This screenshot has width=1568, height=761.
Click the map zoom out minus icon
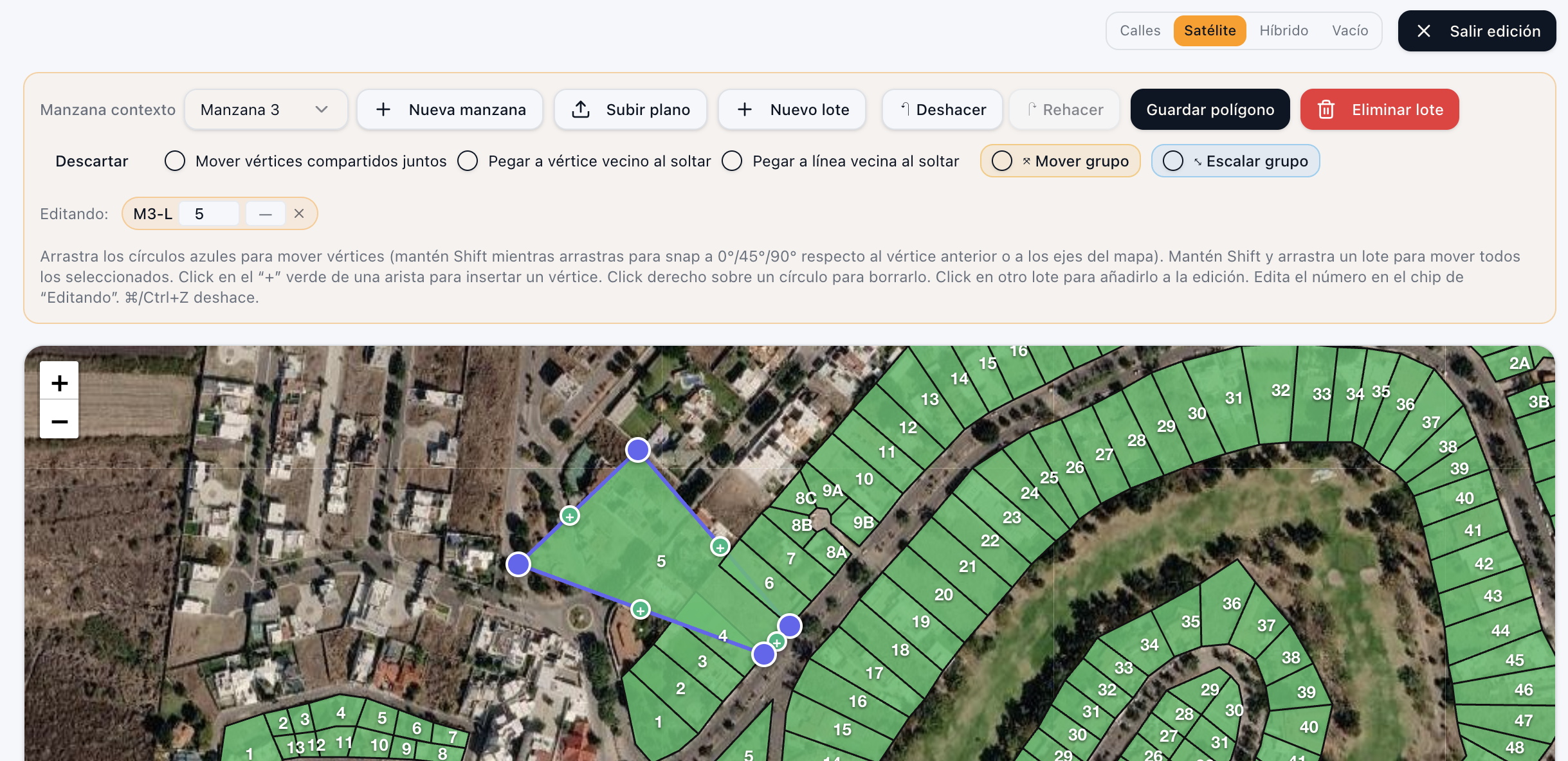point(59,420)
